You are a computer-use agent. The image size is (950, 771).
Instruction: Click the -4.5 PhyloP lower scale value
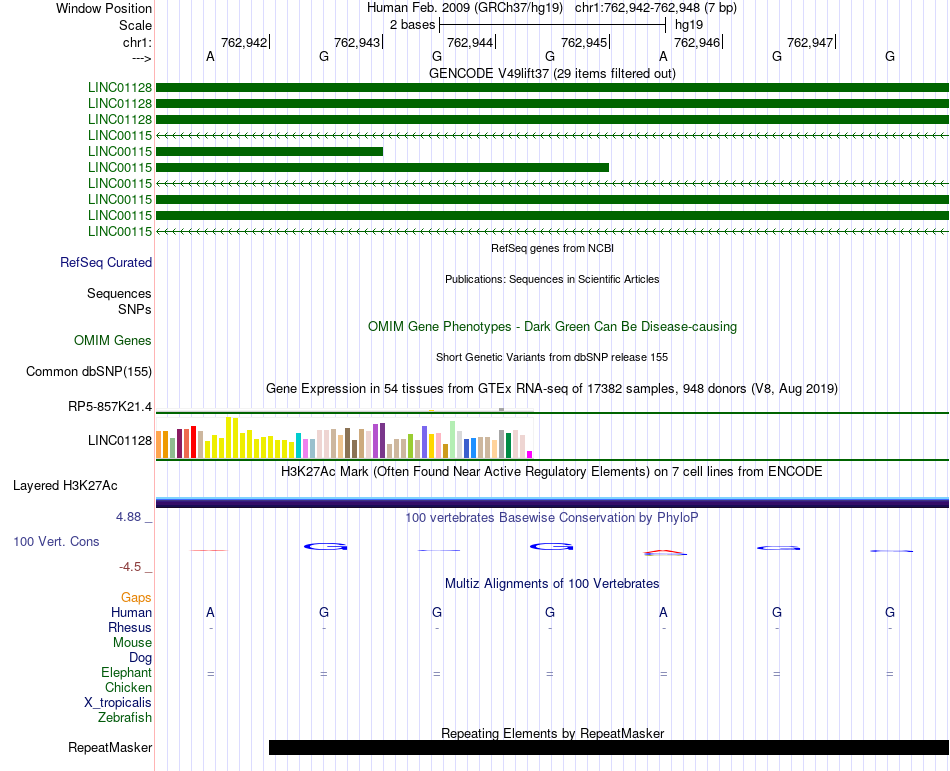(130, 567)
